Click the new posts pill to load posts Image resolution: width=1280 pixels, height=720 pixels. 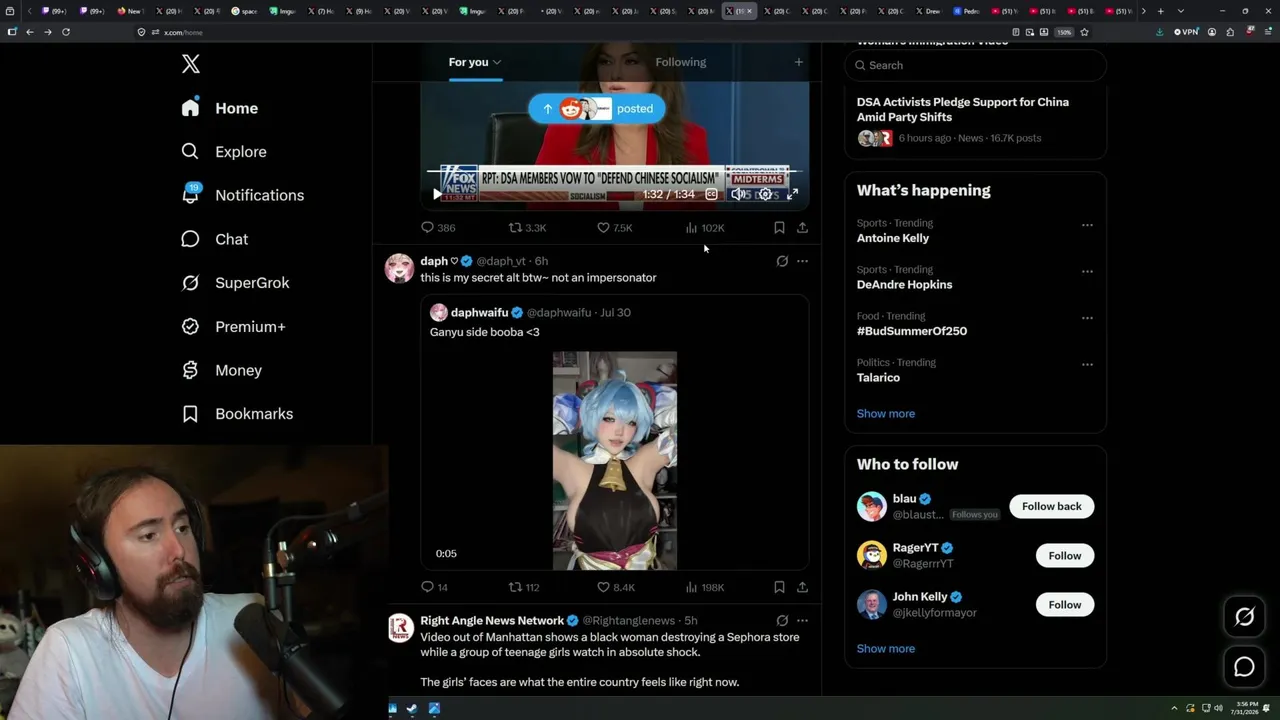[597, 109]
